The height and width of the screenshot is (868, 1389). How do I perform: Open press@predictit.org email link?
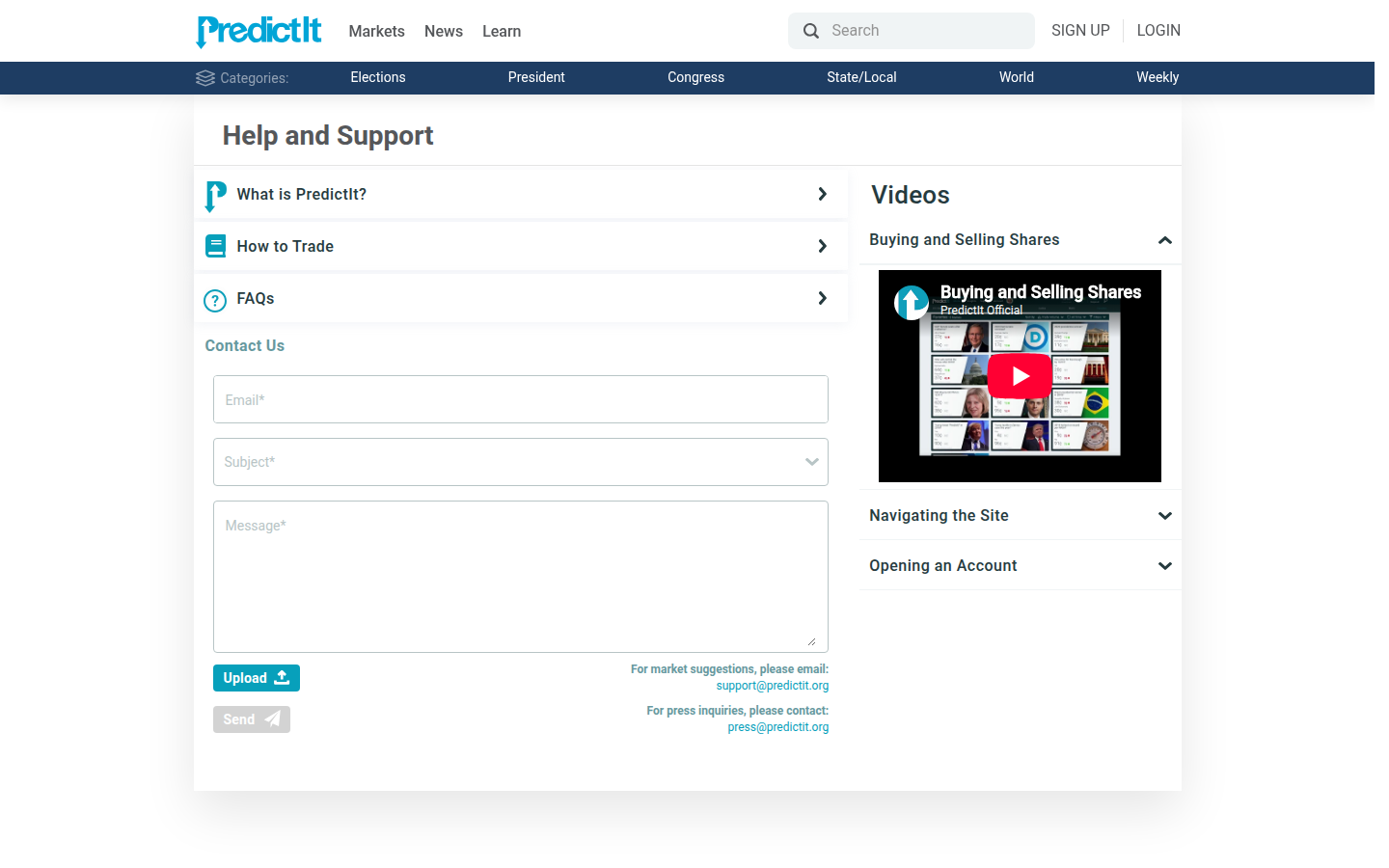[778, 727]
